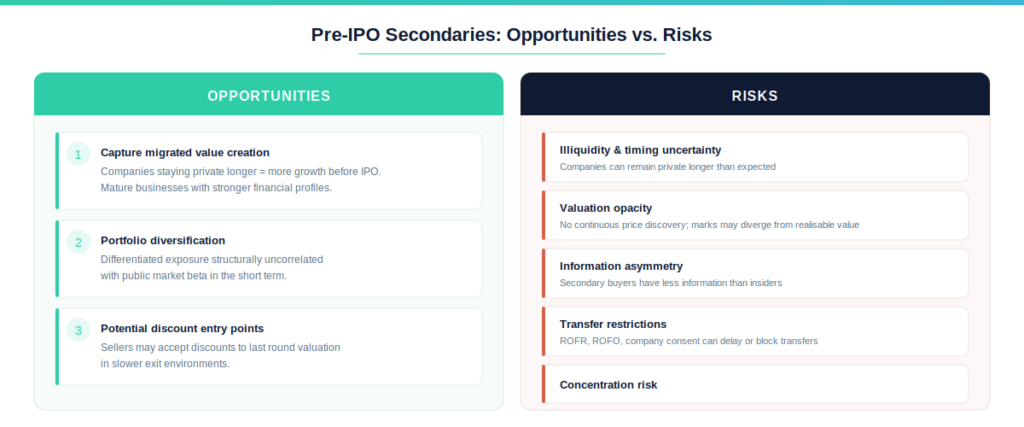This screenshot has height=427, width=1024.
Task: Click the ROFR, ROFO company consent description
Action: pyautogui.click(x=688, y=341)
